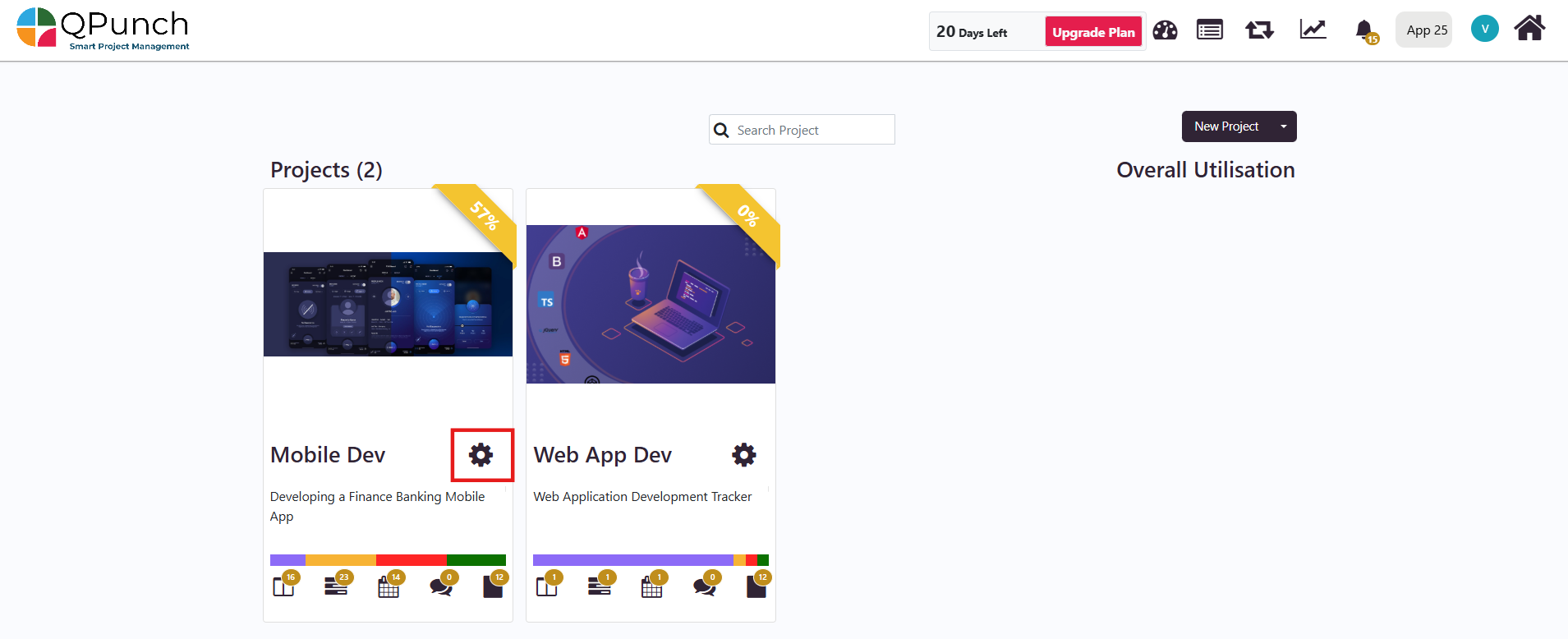Open the dashboard gauge icon in header
This screenshot has height=639, width=1568.
pyautogui.click(x=1165, y=30)
